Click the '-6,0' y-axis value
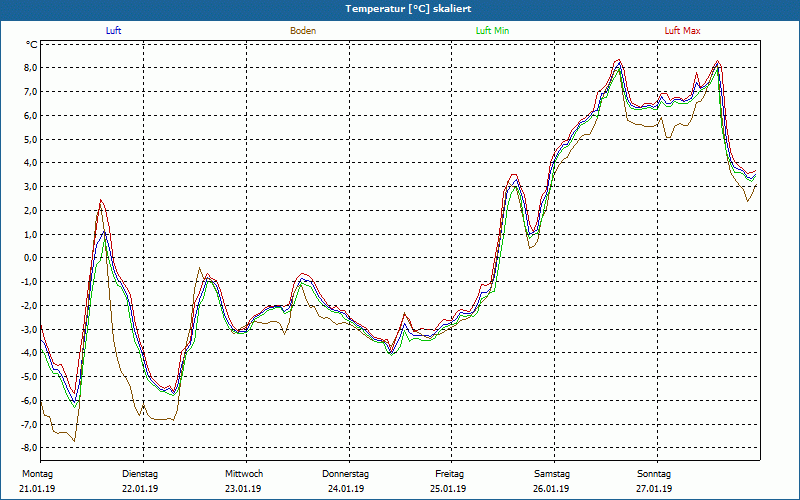The height and width of the screenshot is (500, 800). point(29,400)
